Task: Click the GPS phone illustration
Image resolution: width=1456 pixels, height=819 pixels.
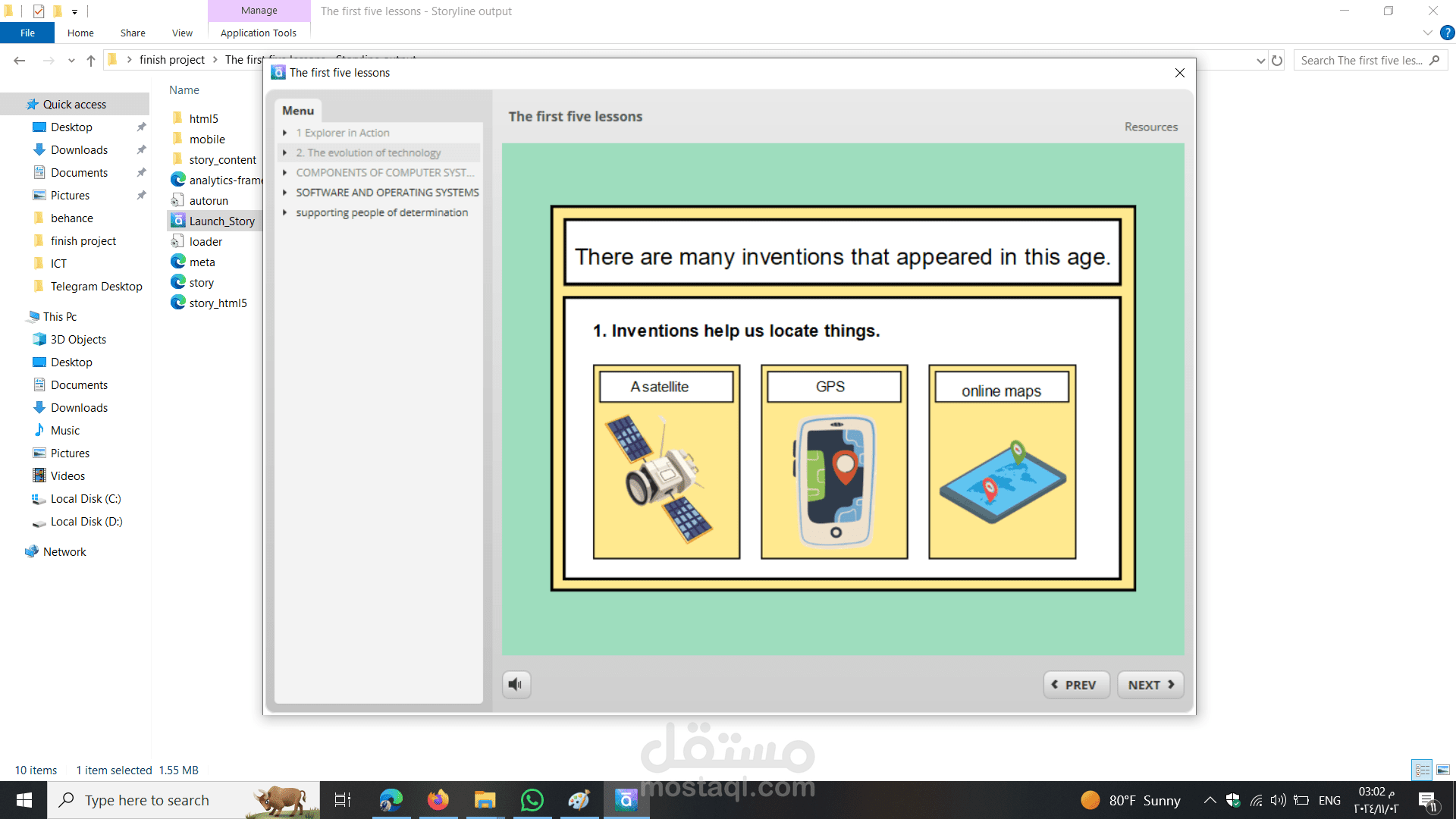Action: [x=834, y=481]
